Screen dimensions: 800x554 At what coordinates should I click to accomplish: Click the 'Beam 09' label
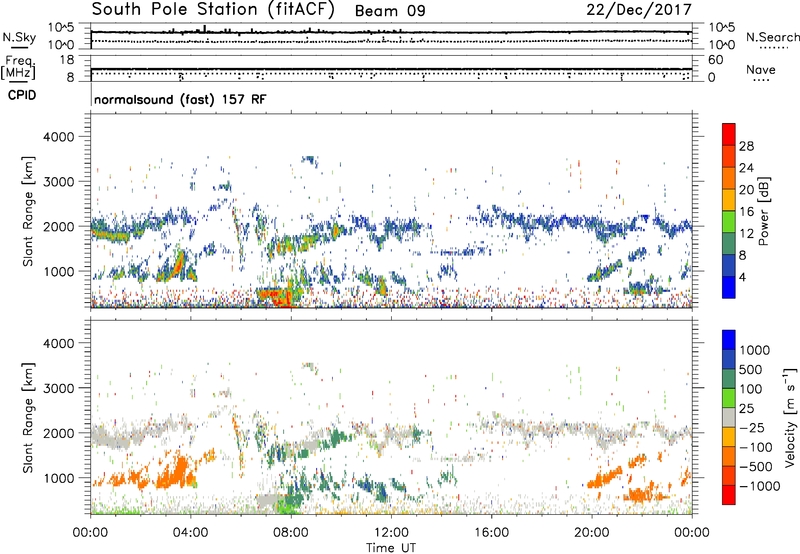pos(390,11)
